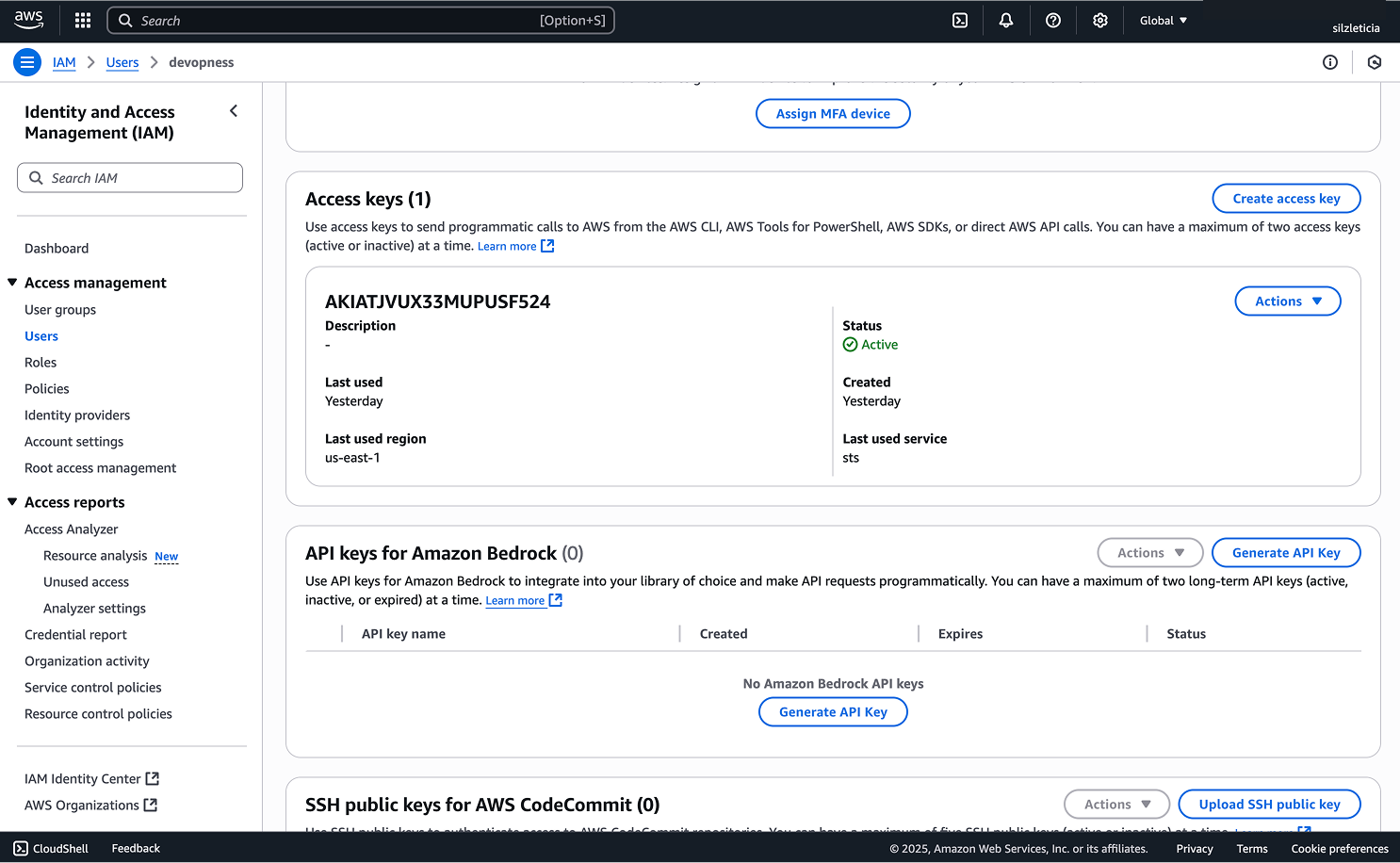1400x863 pixels.
Task: Open settings gear in top bar
Action: coord(1099,21)
